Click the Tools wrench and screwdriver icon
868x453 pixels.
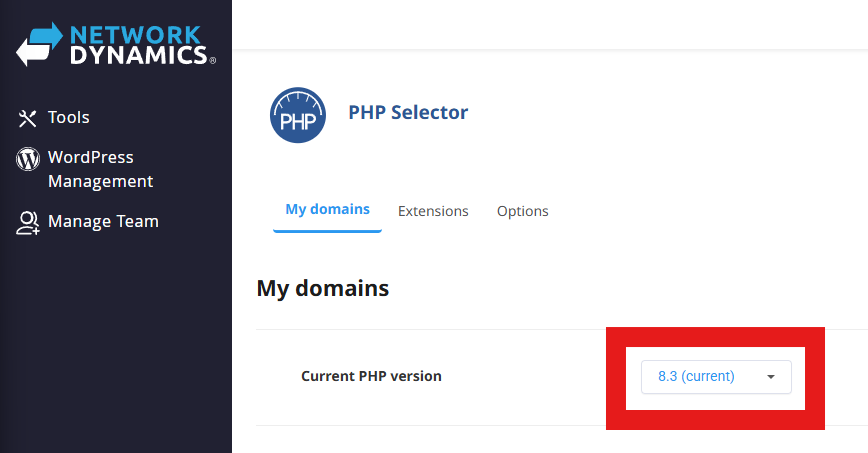(x=28, y=118)
